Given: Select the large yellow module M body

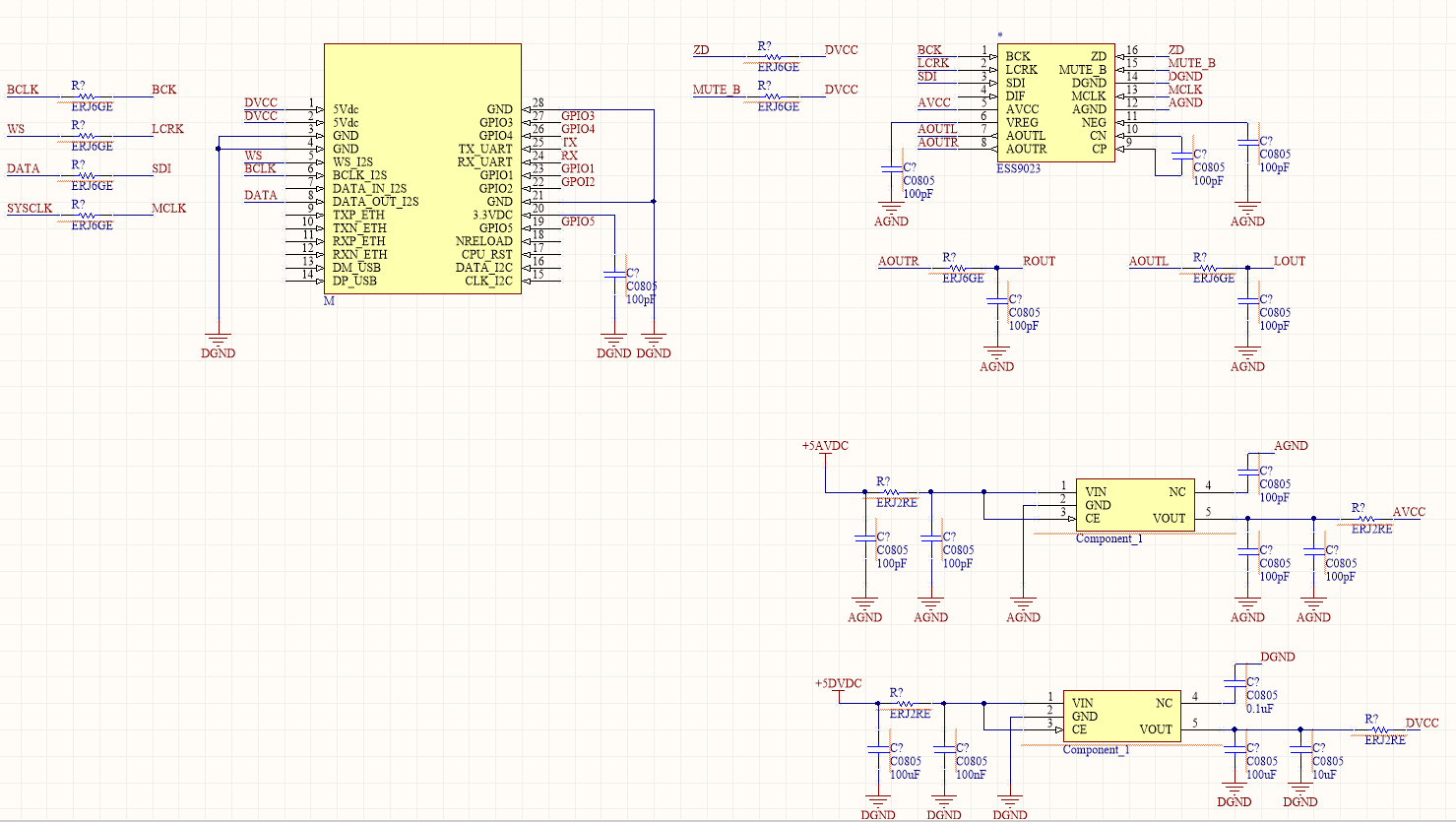Looking at the screenshot, I should [x=422, y=168].
